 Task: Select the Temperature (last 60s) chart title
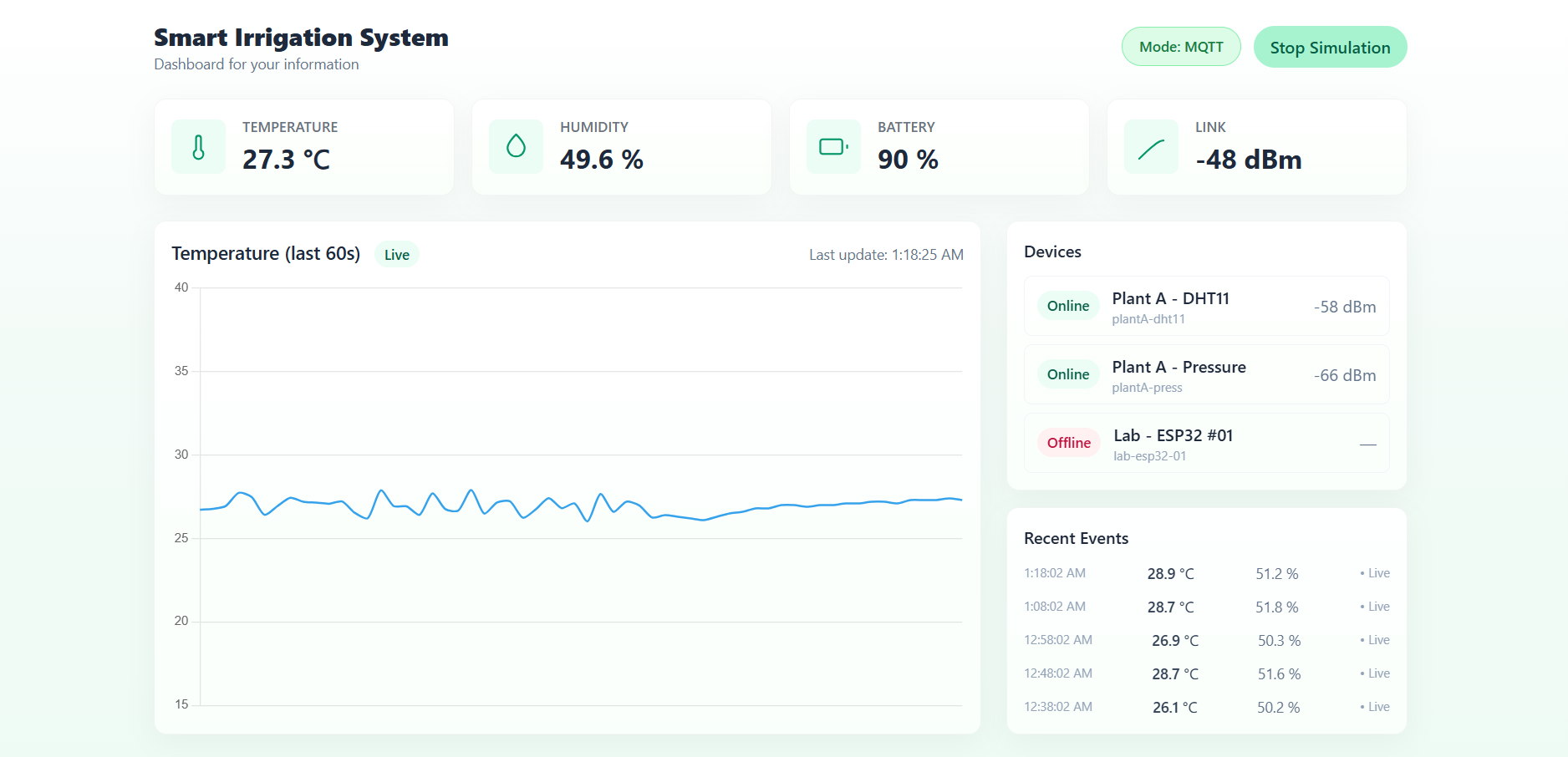pyautogui.click(x=266, y=253)
